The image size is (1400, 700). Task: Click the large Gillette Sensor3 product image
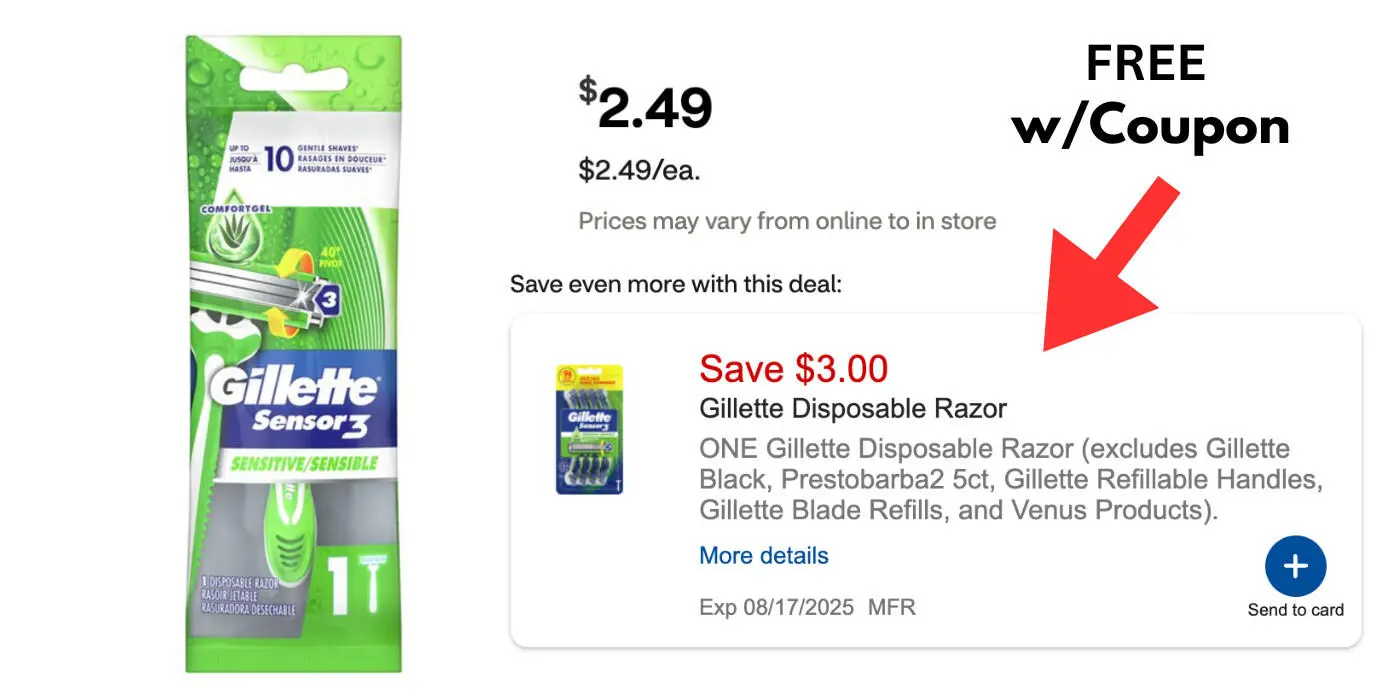tap(293, 354)
